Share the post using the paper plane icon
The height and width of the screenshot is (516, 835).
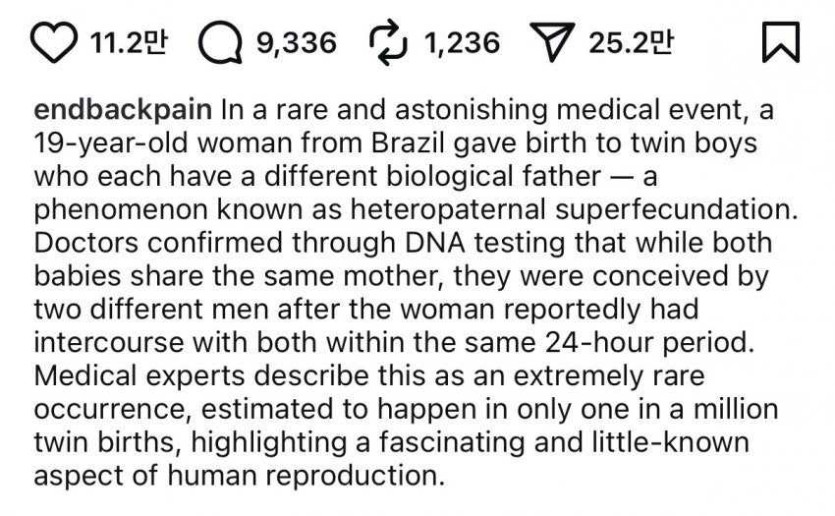click(554, 42)
